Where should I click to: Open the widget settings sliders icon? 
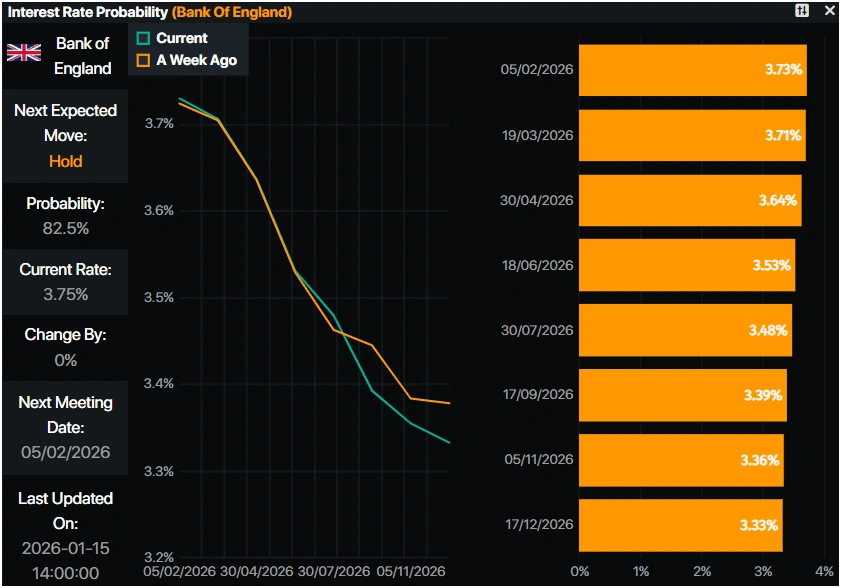pyautogui.click(x=802, y=11)
